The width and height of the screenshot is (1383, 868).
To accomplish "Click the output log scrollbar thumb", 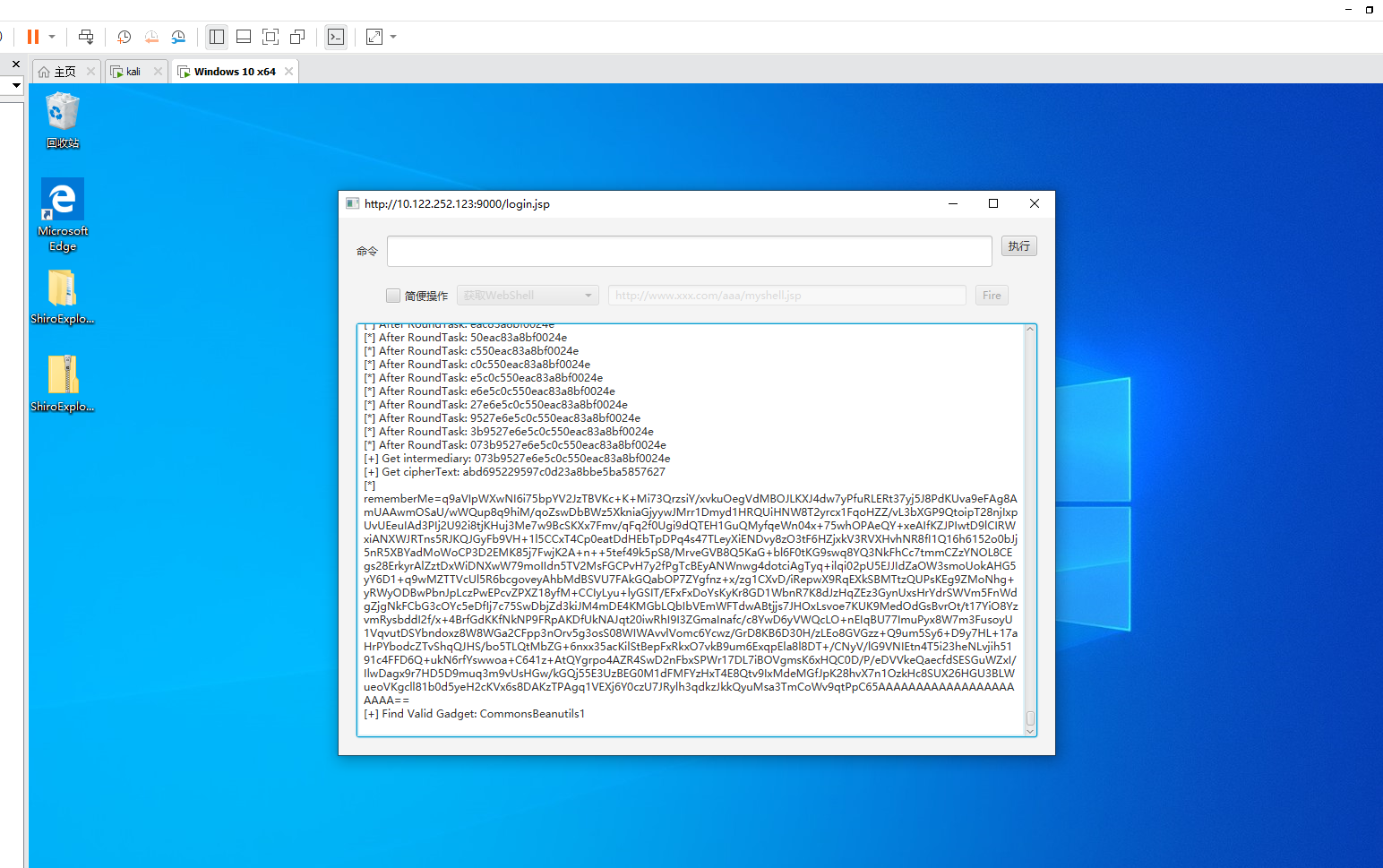I will 1030,718.
